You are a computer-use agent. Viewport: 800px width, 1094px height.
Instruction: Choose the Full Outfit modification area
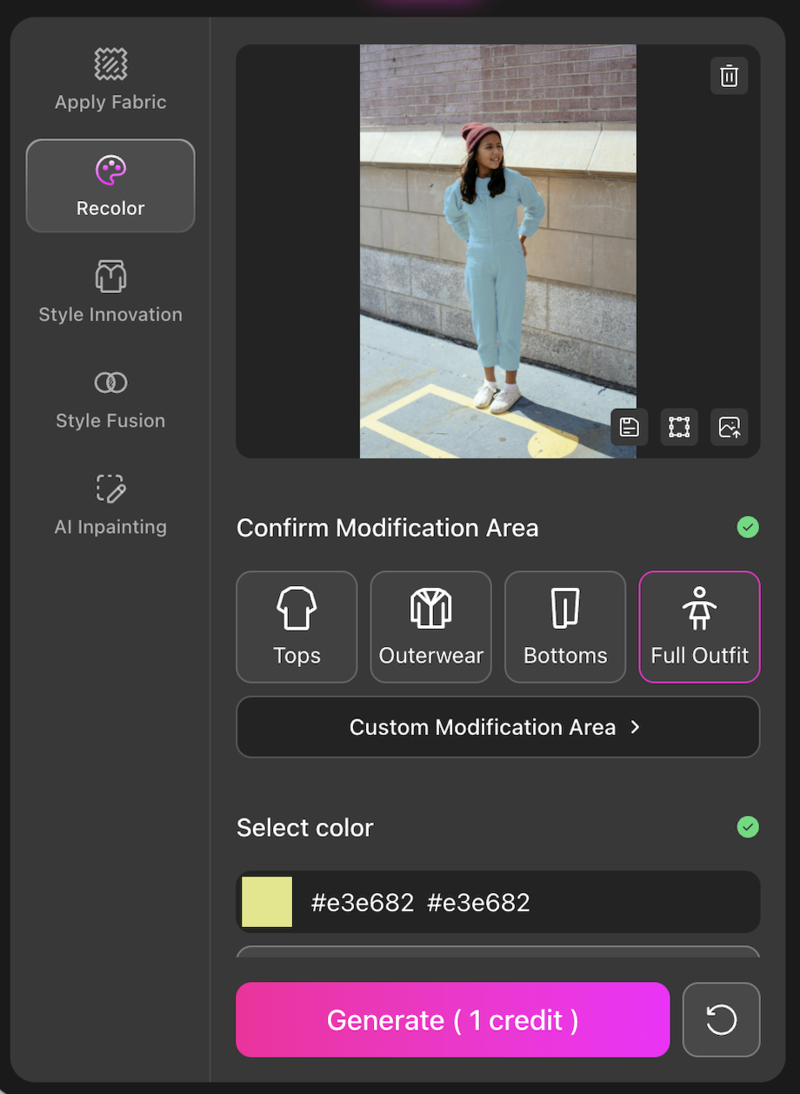[x=699, y=627]
